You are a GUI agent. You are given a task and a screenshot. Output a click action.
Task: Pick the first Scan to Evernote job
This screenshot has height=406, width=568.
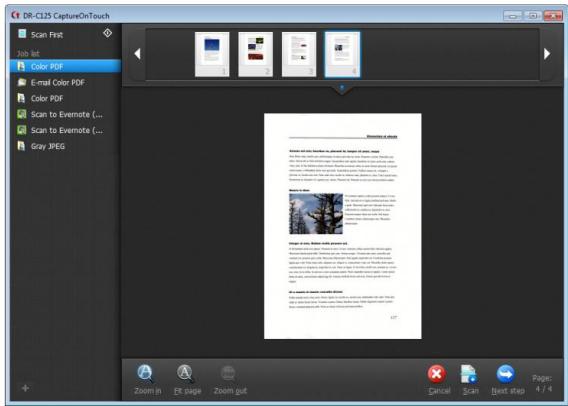click(65, 114)
